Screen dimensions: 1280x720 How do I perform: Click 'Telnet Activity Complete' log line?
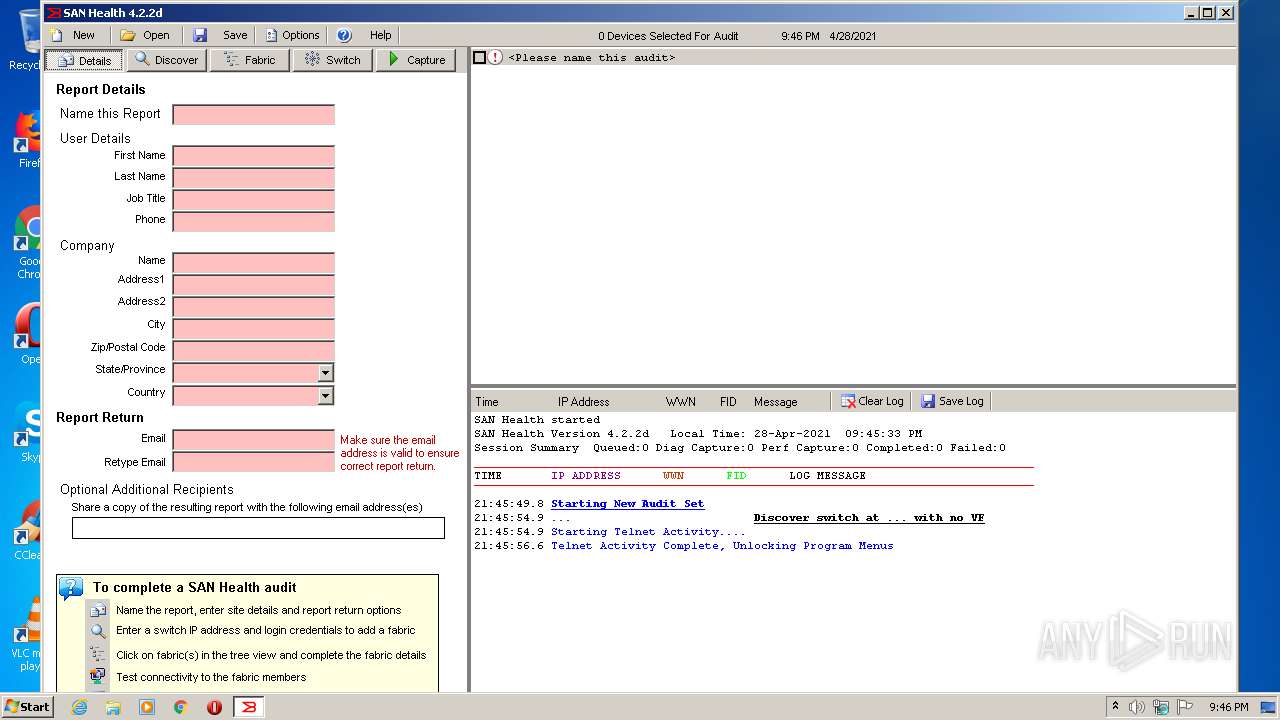722,546
